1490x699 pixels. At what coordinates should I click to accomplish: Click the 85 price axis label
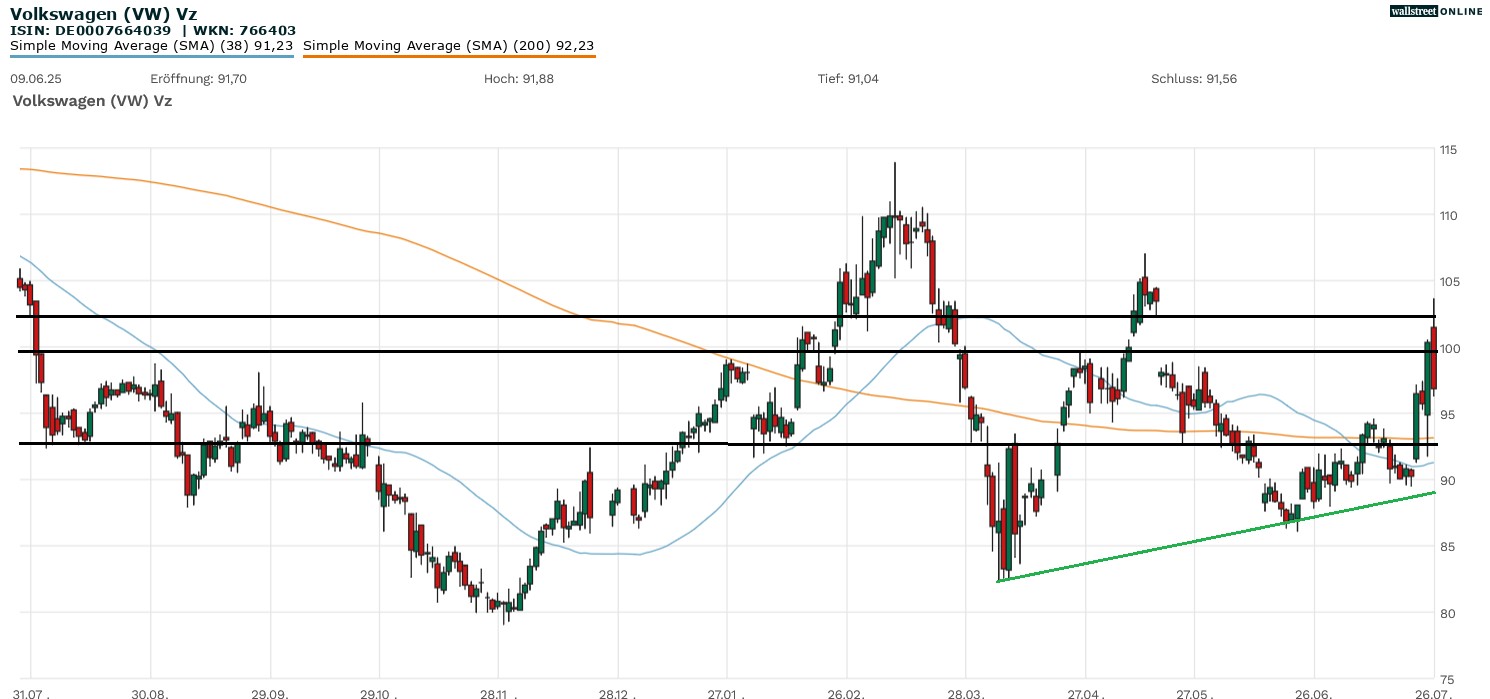[1446, 546]
